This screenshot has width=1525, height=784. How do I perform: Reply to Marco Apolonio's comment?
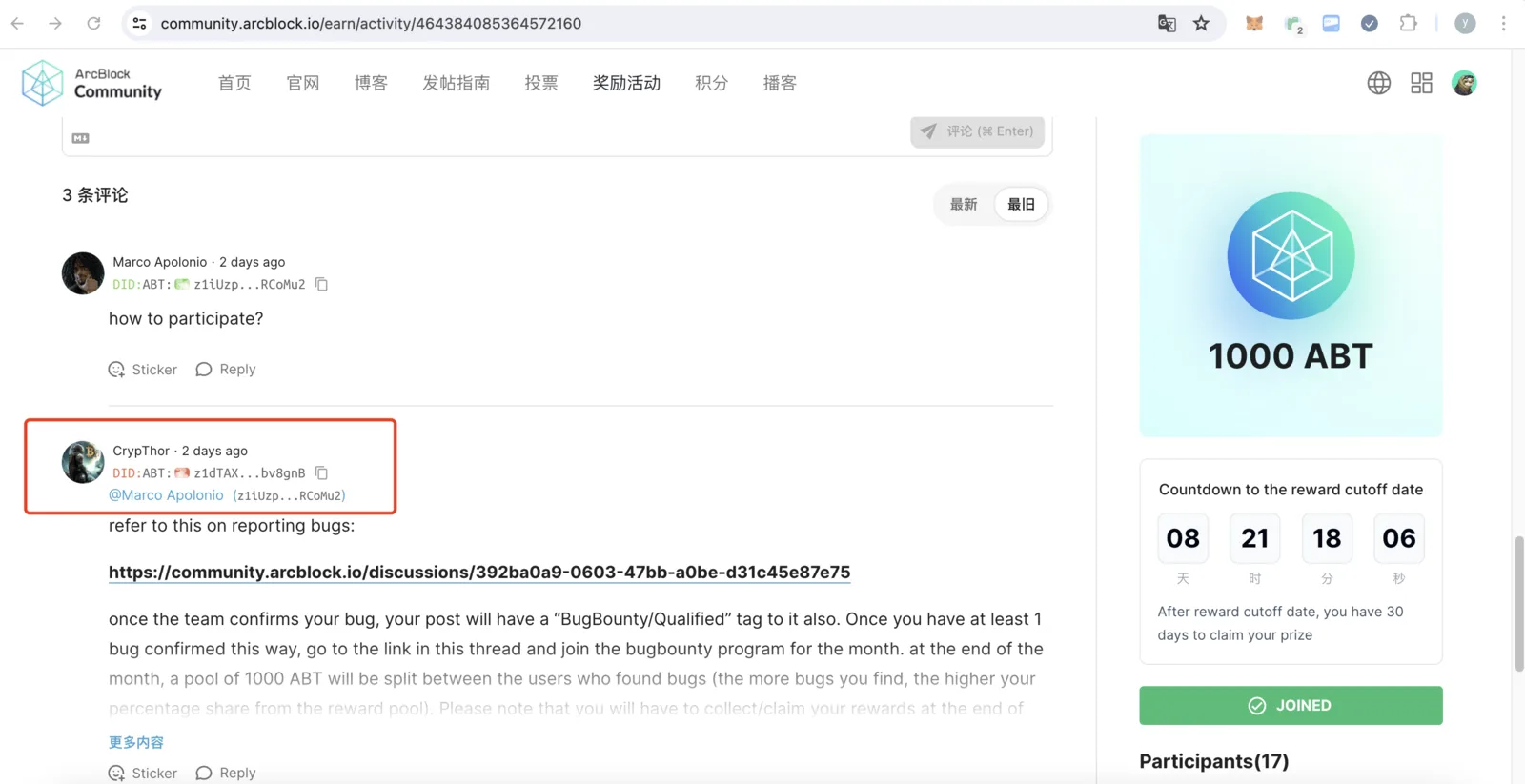(226, 370)
